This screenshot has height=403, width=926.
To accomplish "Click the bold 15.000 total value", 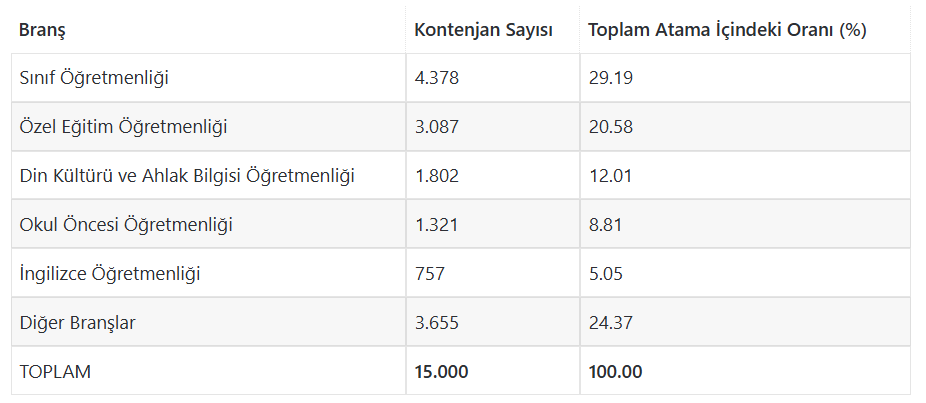I will pyautogui.click(x=441, y=372).
